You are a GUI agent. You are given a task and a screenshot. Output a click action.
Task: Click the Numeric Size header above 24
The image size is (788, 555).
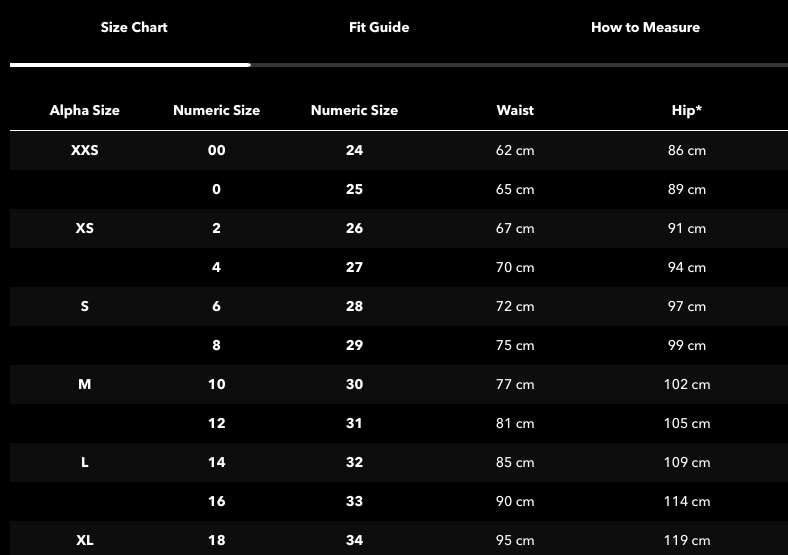click(354, 110)
